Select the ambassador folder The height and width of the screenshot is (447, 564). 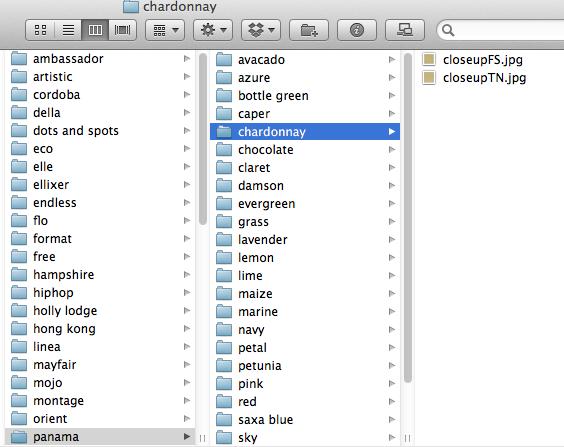pos(100,59)
